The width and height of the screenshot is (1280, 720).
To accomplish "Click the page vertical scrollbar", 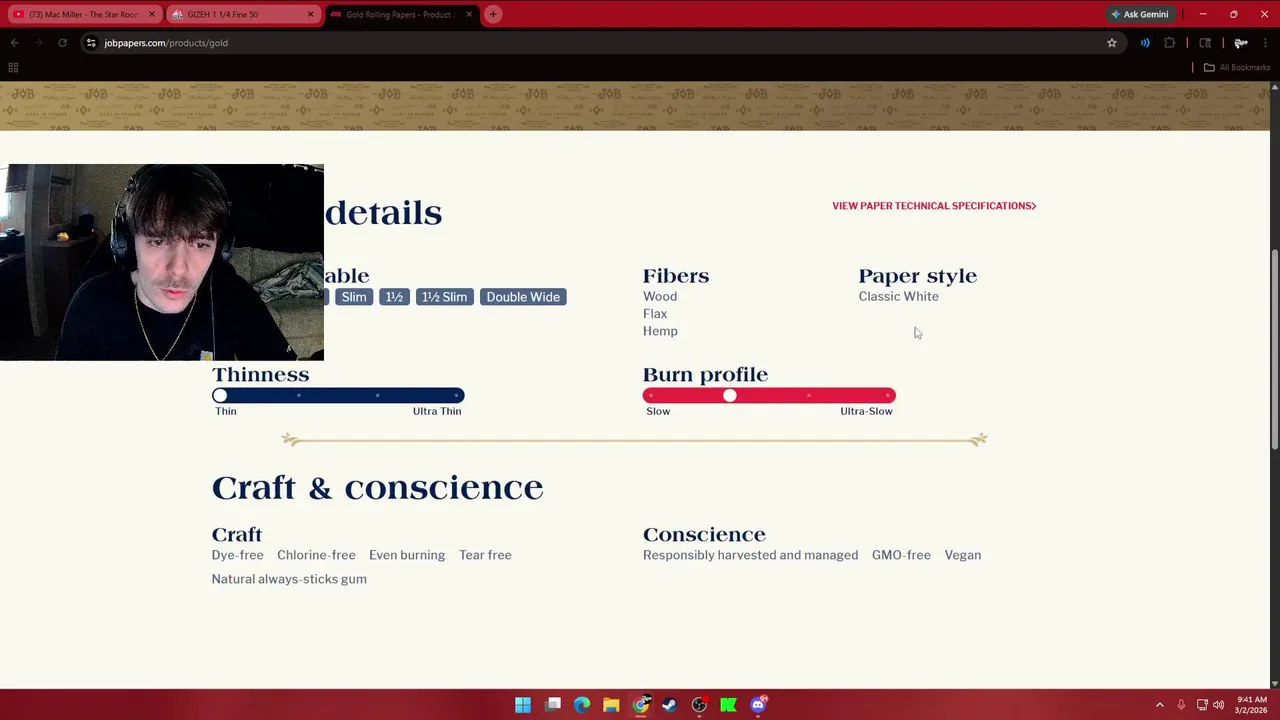I will 1274,350.
